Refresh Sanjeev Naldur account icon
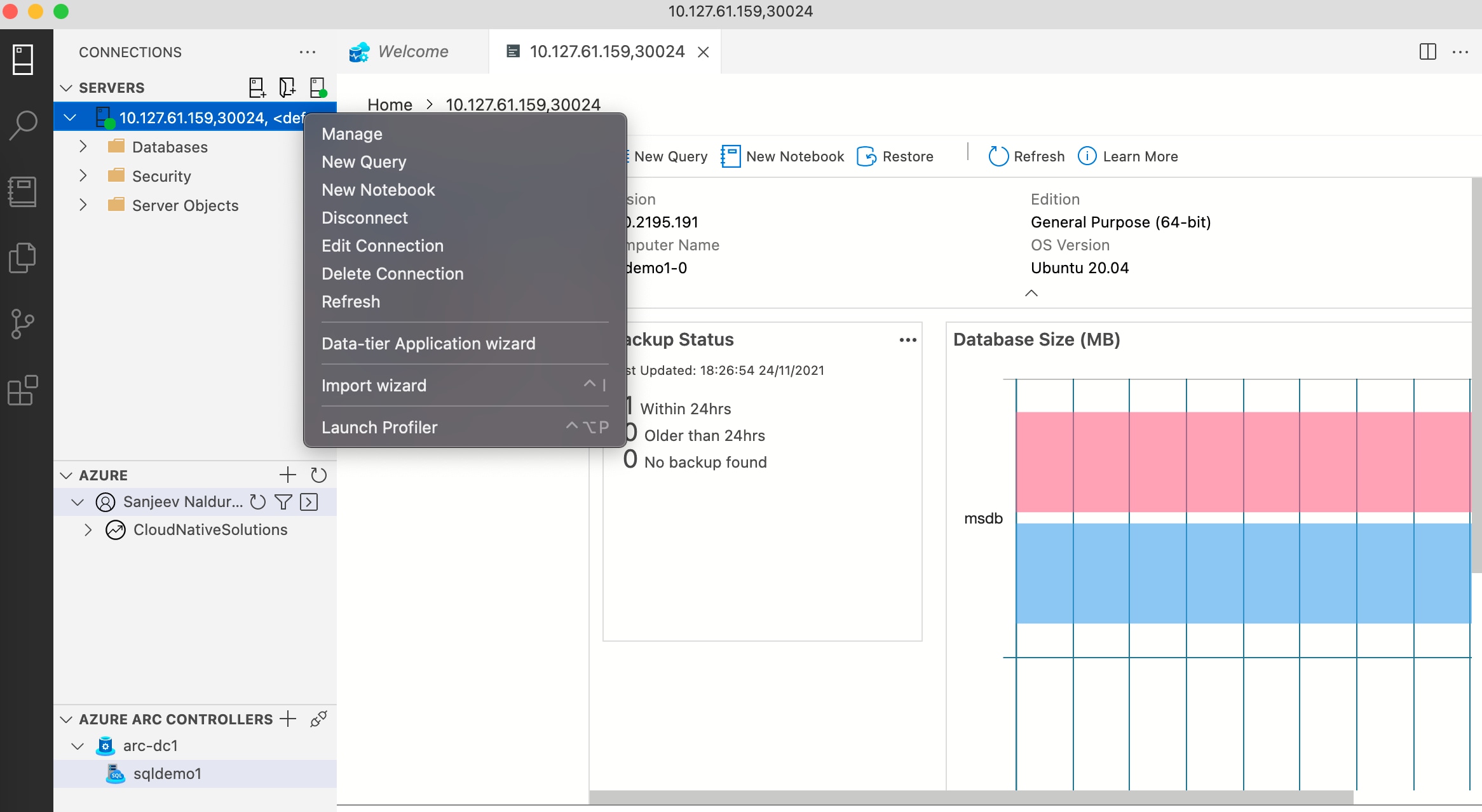Image resolution: width=1482 pixels, height=812 pixels. tap(257, 502)
